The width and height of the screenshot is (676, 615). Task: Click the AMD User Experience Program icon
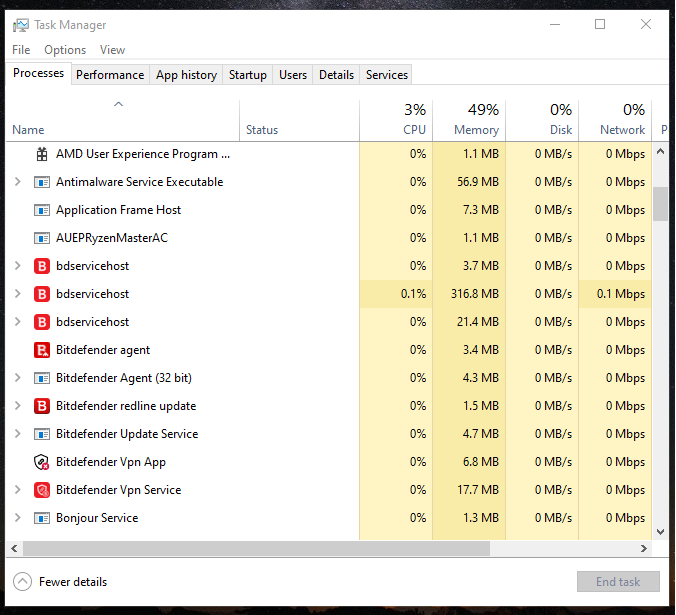(42, 154)
